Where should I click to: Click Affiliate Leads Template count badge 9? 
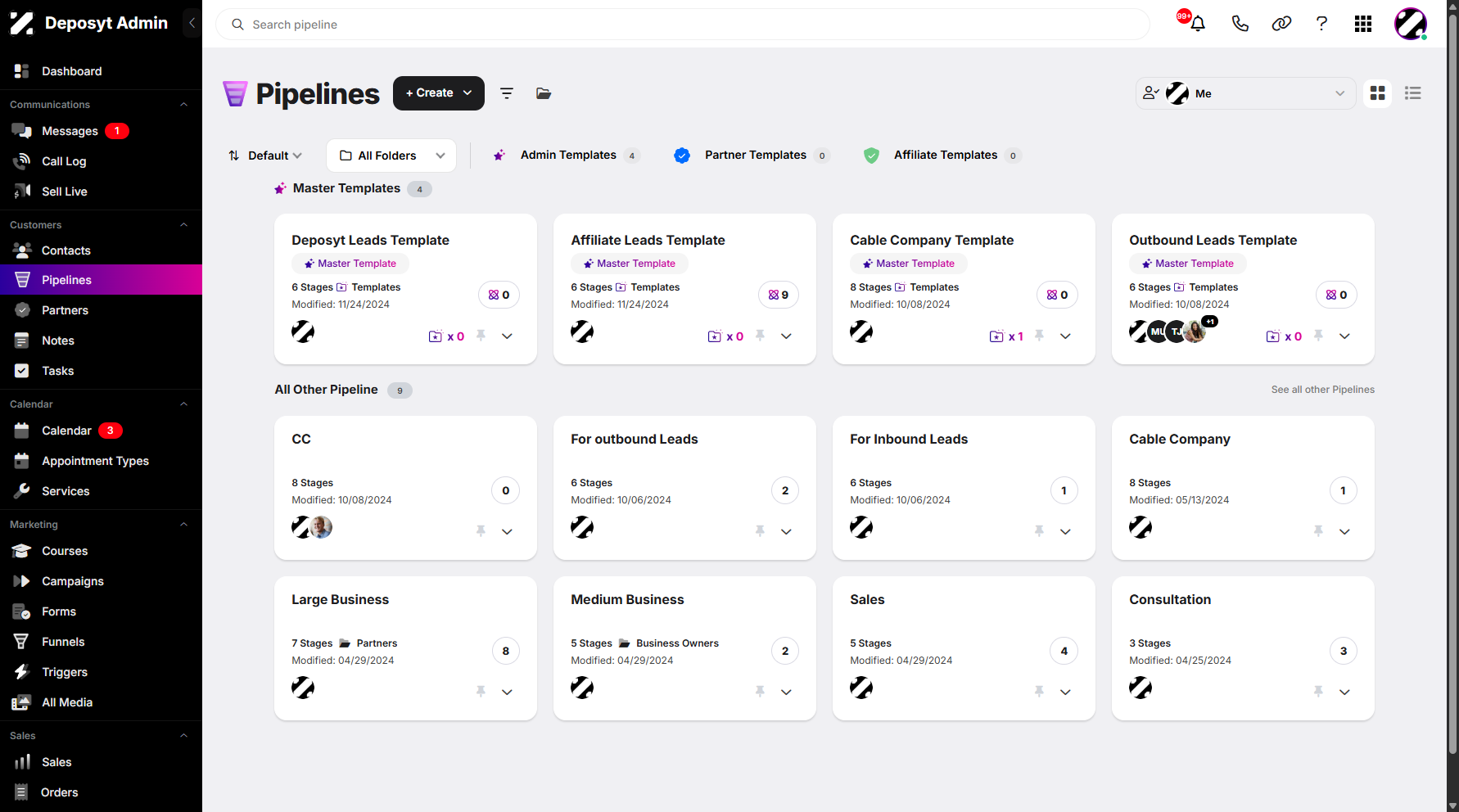[779, 295]
